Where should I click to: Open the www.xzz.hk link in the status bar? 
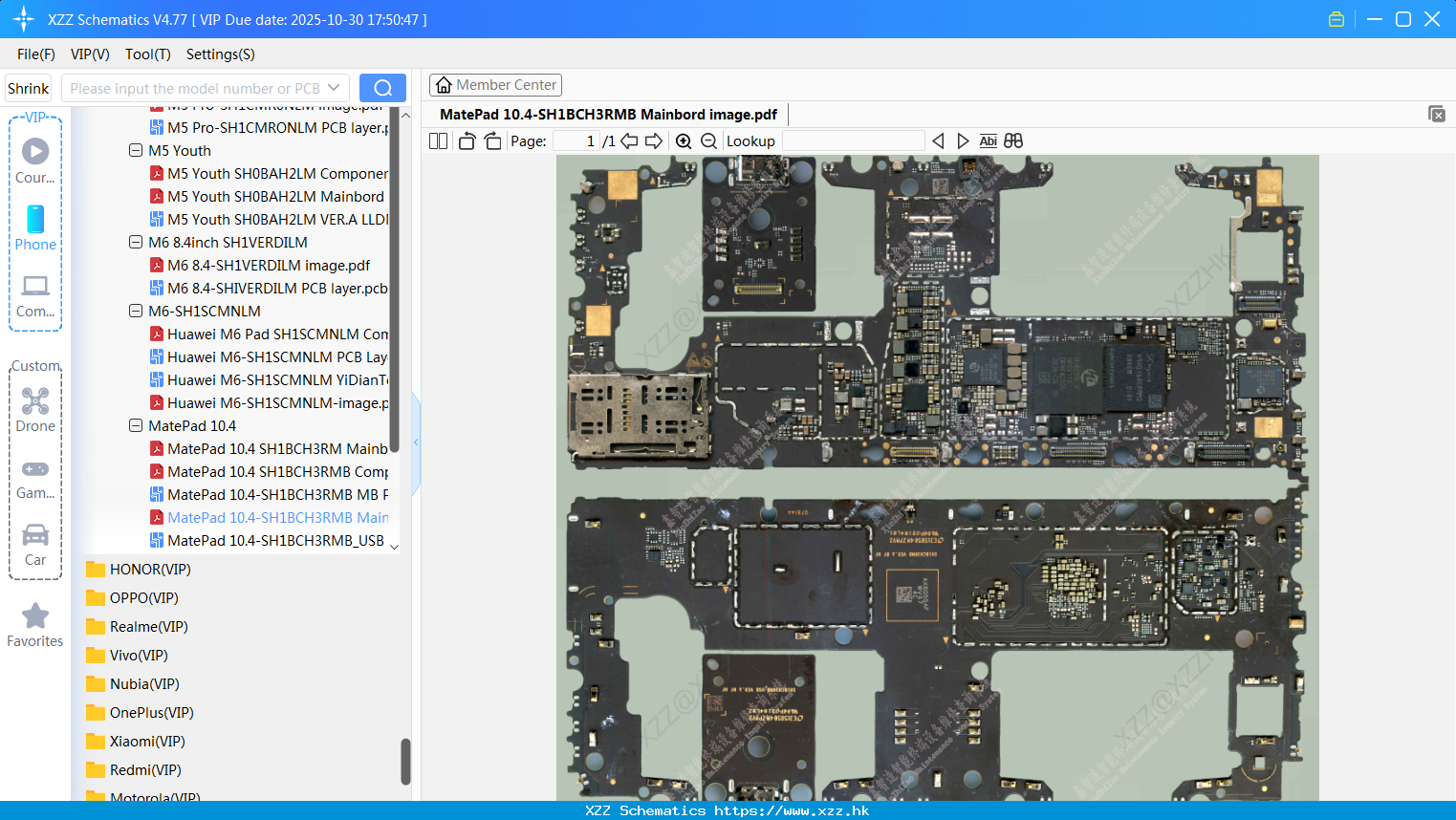point(792,810)
